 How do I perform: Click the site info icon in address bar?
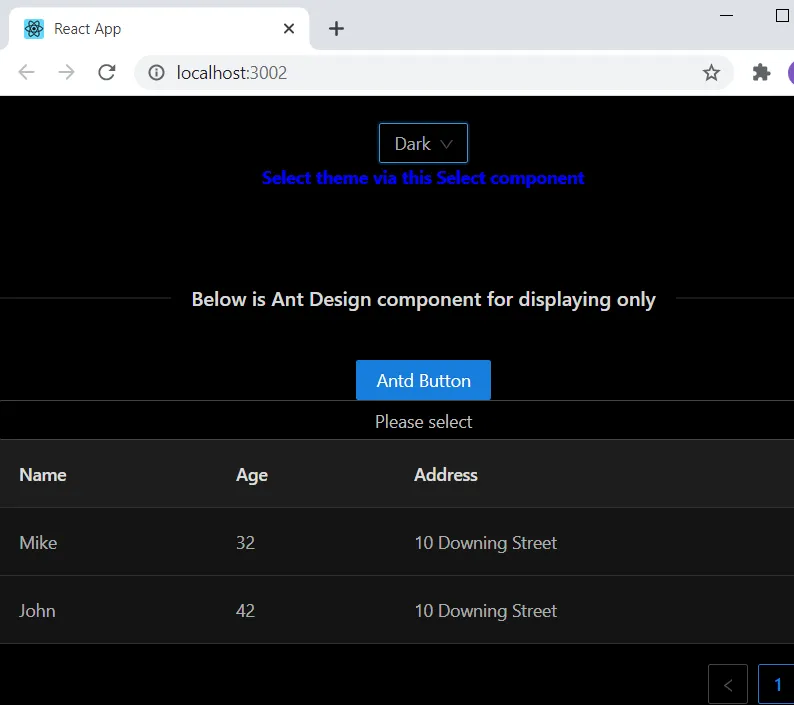(157, 73)
